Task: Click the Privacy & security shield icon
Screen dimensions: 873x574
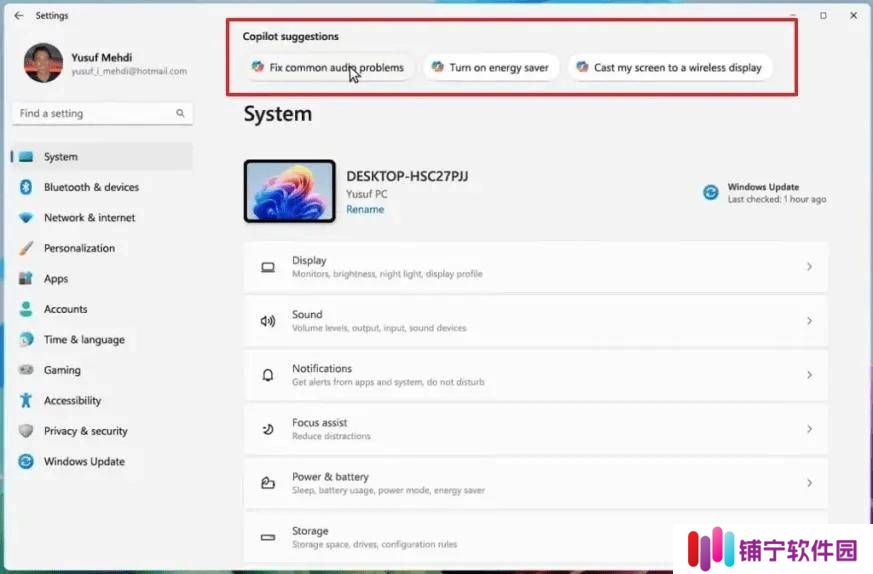Action: (x=26, y=431)
